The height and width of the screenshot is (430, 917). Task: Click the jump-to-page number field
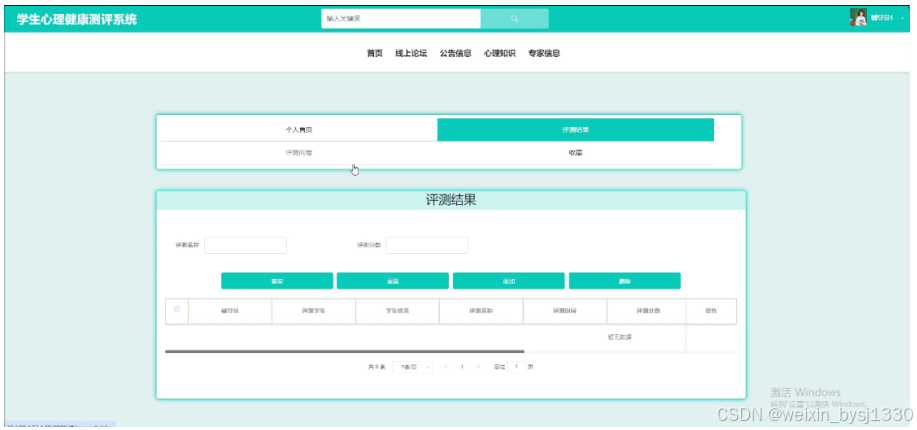tap(516, 367)
